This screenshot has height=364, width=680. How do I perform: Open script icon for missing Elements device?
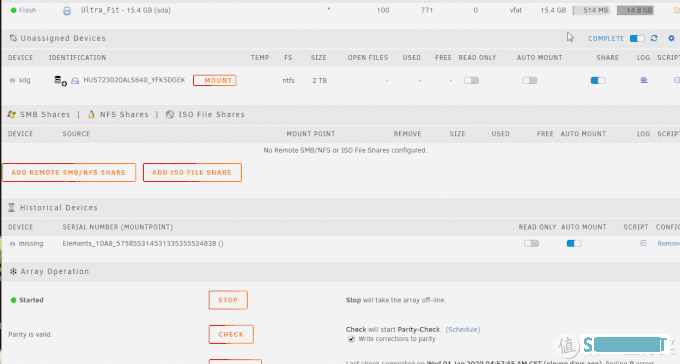pos(644,243)
